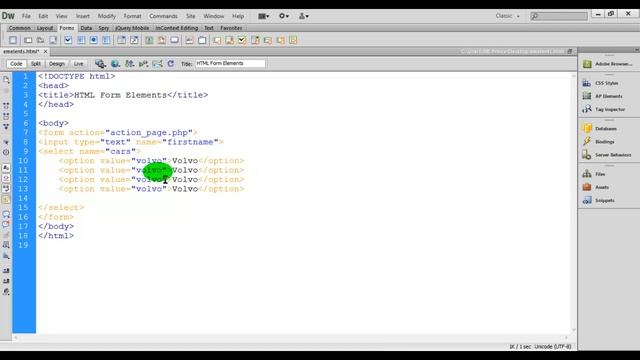Insert a Text Field from Forms bar

point(28,40)
